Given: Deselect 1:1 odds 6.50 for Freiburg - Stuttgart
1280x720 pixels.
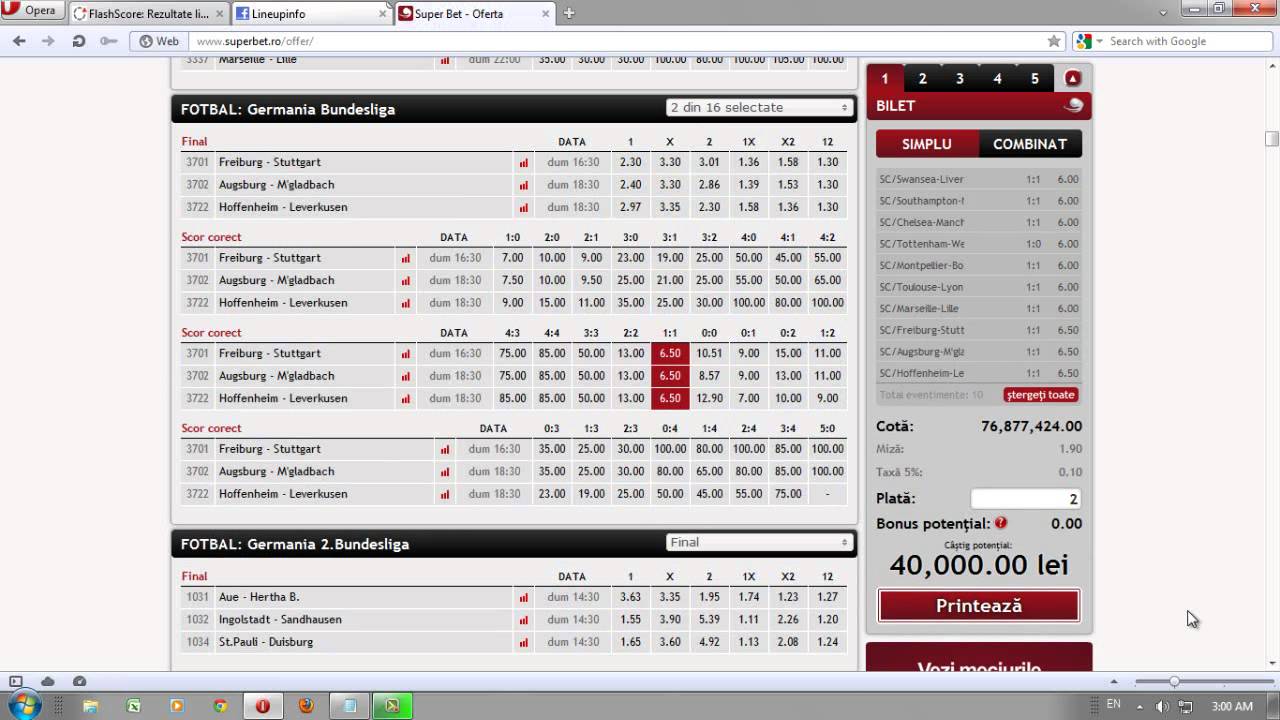Looking at the screenshot, I should pos(669,353).
